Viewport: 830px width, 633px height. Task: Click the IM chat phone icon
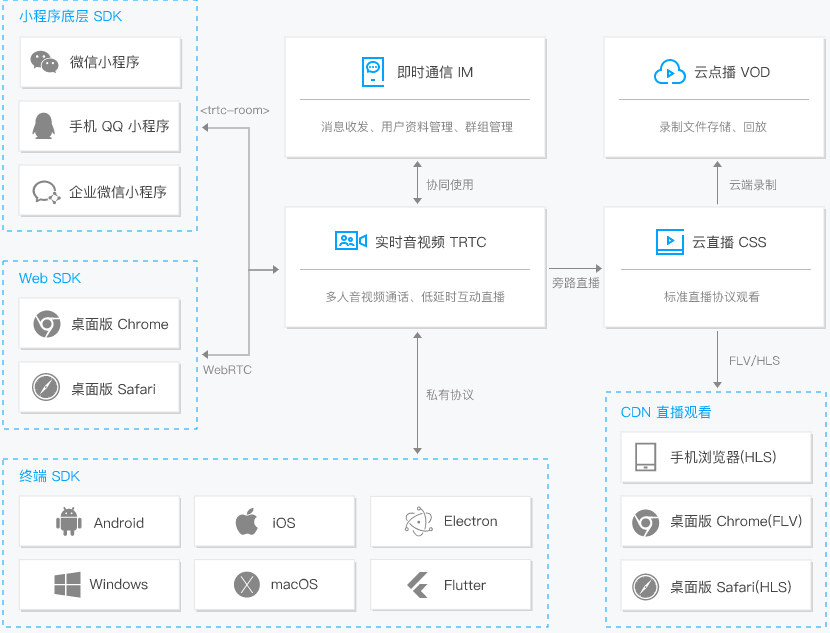point(373,71)
